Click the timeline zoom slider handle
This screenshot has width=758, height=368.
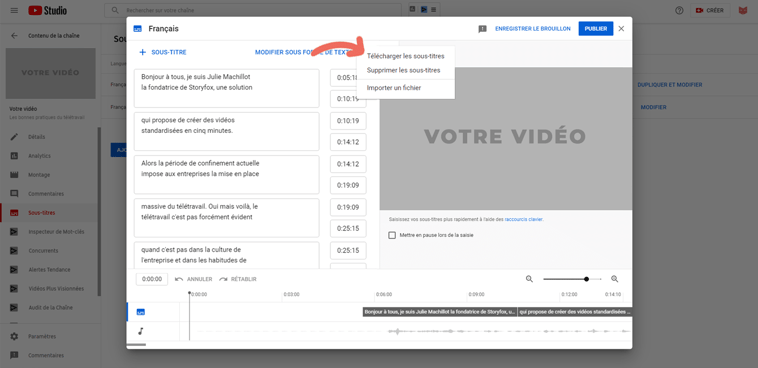point(586,279)
